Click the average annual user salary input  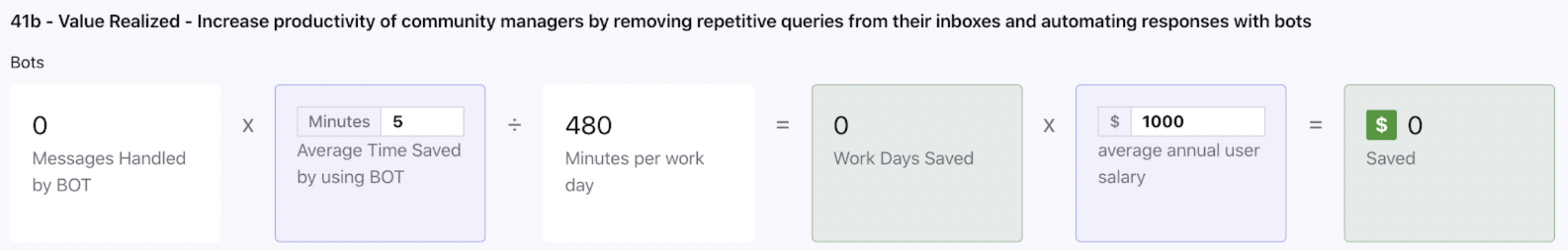click(x=1198, y=121)
